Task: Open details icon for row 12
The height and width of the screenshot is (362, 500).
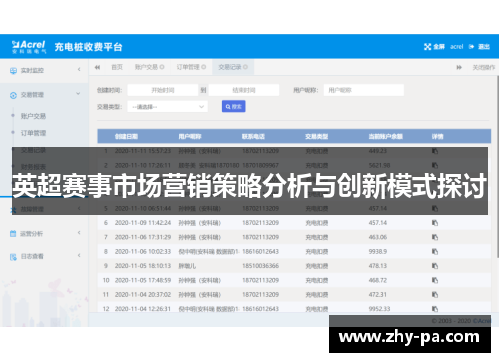Action: pyautogui.click(x=435, y=309)
